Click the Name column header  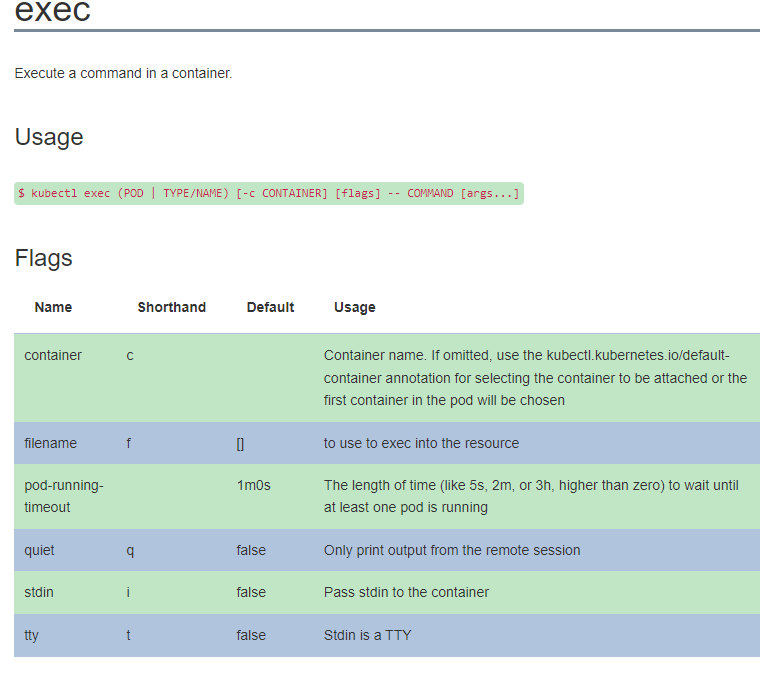tap(53, 307)
